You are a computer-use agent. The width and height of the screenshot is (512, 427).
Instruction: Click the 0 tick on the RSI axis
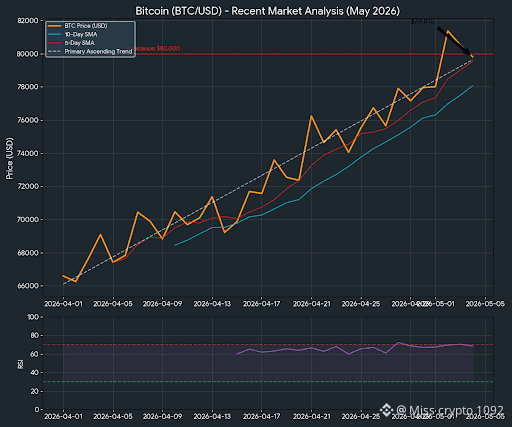click(x=37, y=410)
